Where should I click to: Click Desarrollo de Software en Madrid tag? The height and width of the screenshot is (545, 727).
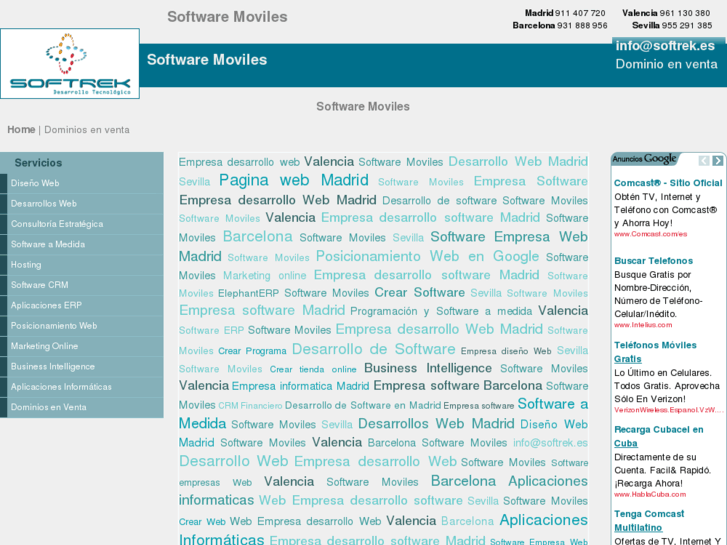pyautogui.click(x=363, y=405)
